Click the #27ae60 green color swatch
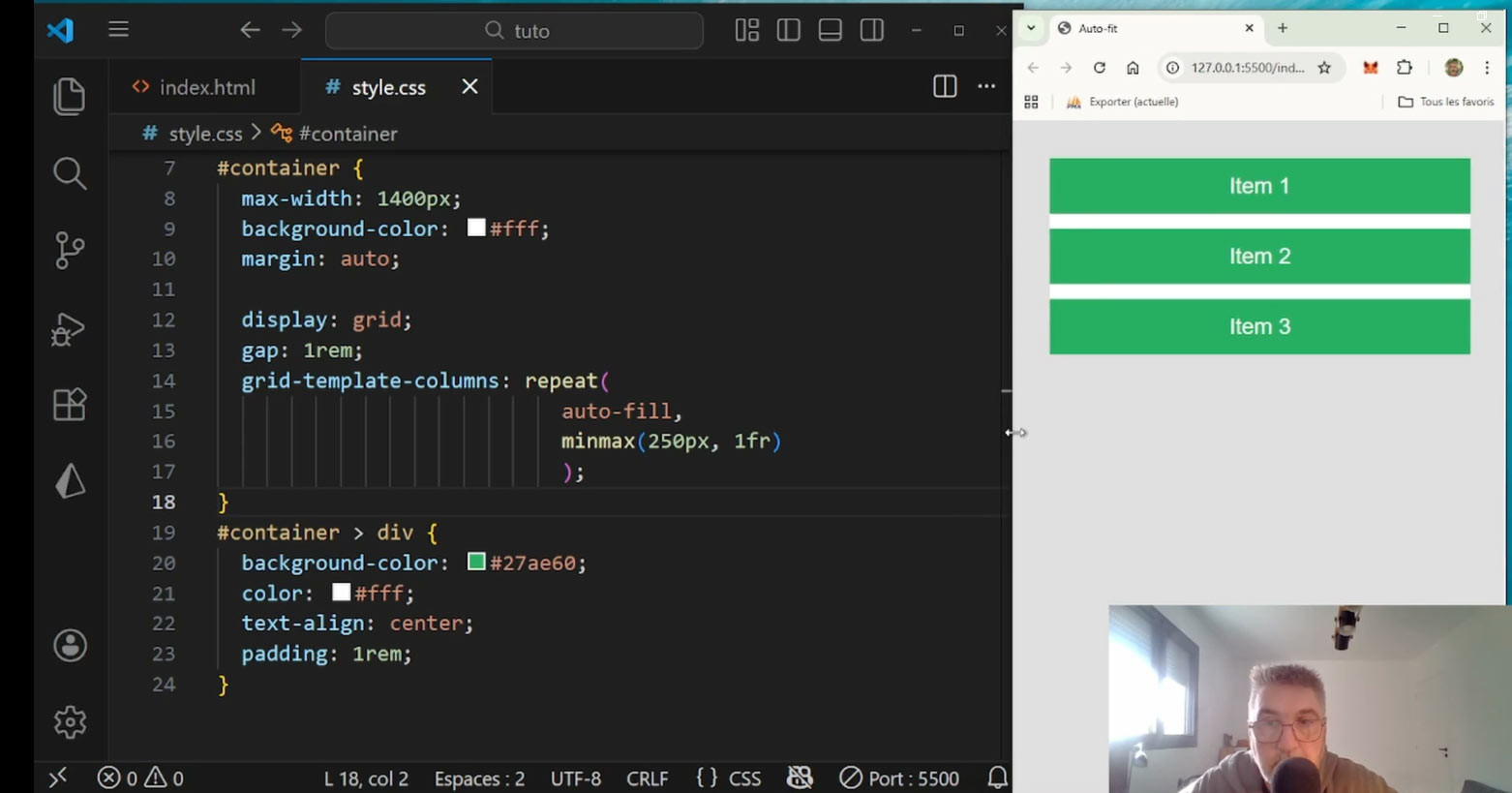Screen dimensions: 1512x793 point(476,562)
